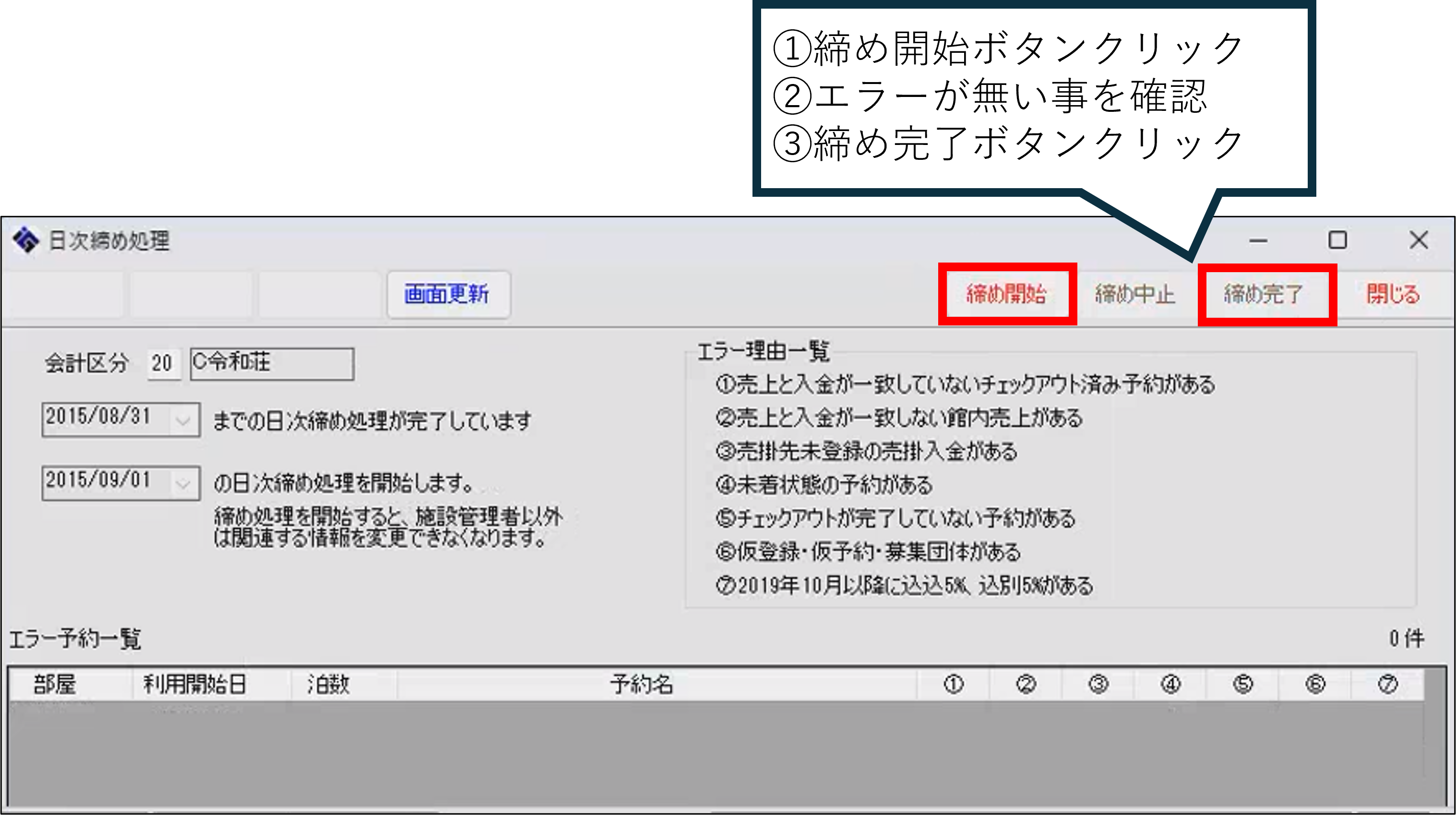Viewport: 1456px width, 815px height.
Task: Open the 2015/08/31 date dropdown
Action: [x=182, y=420]
